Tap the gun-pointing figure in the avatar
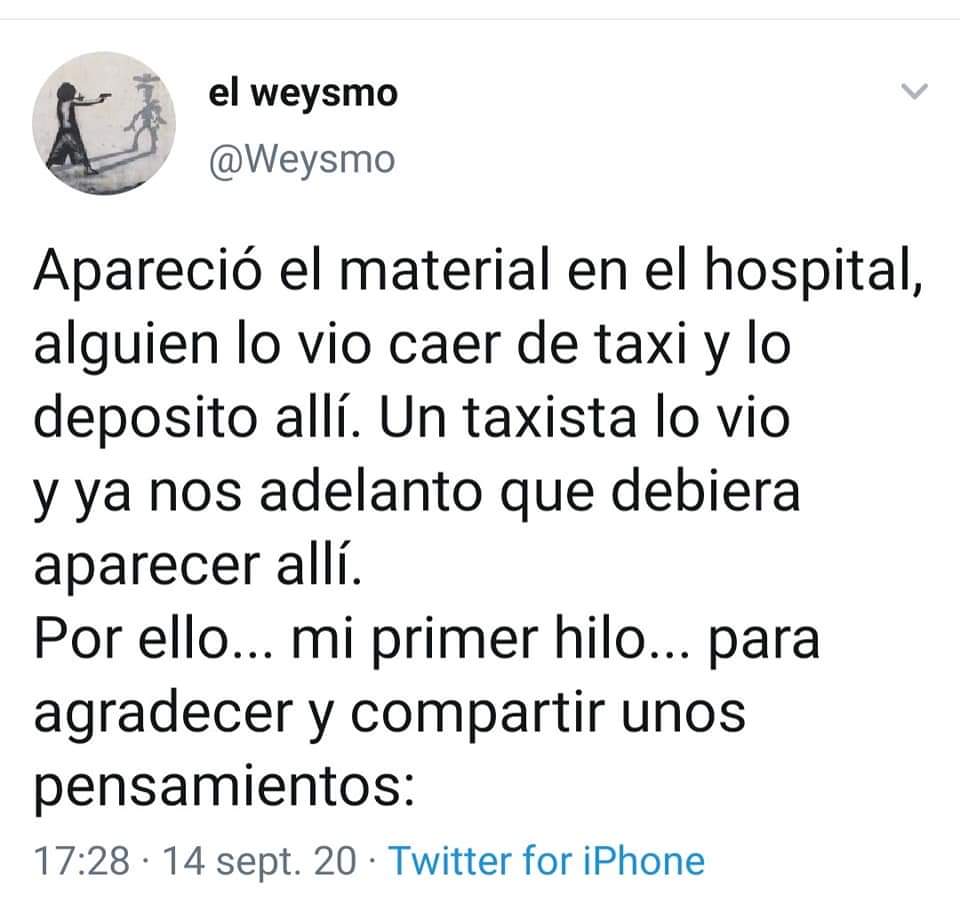The height and width of the screenshot is (902, 960). [73, 129]
